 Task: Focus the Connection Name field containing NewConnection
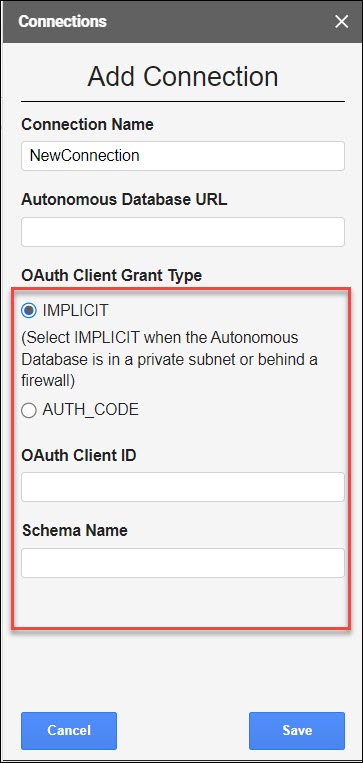pyautogui.click(x=183, y=156)
